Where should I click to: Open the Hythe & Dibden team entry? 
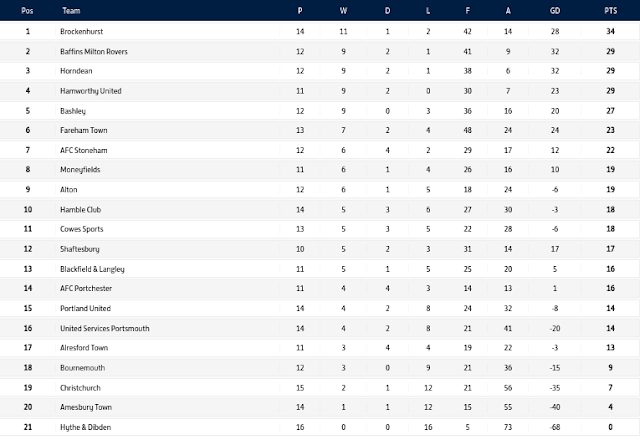tap(85, 427)
